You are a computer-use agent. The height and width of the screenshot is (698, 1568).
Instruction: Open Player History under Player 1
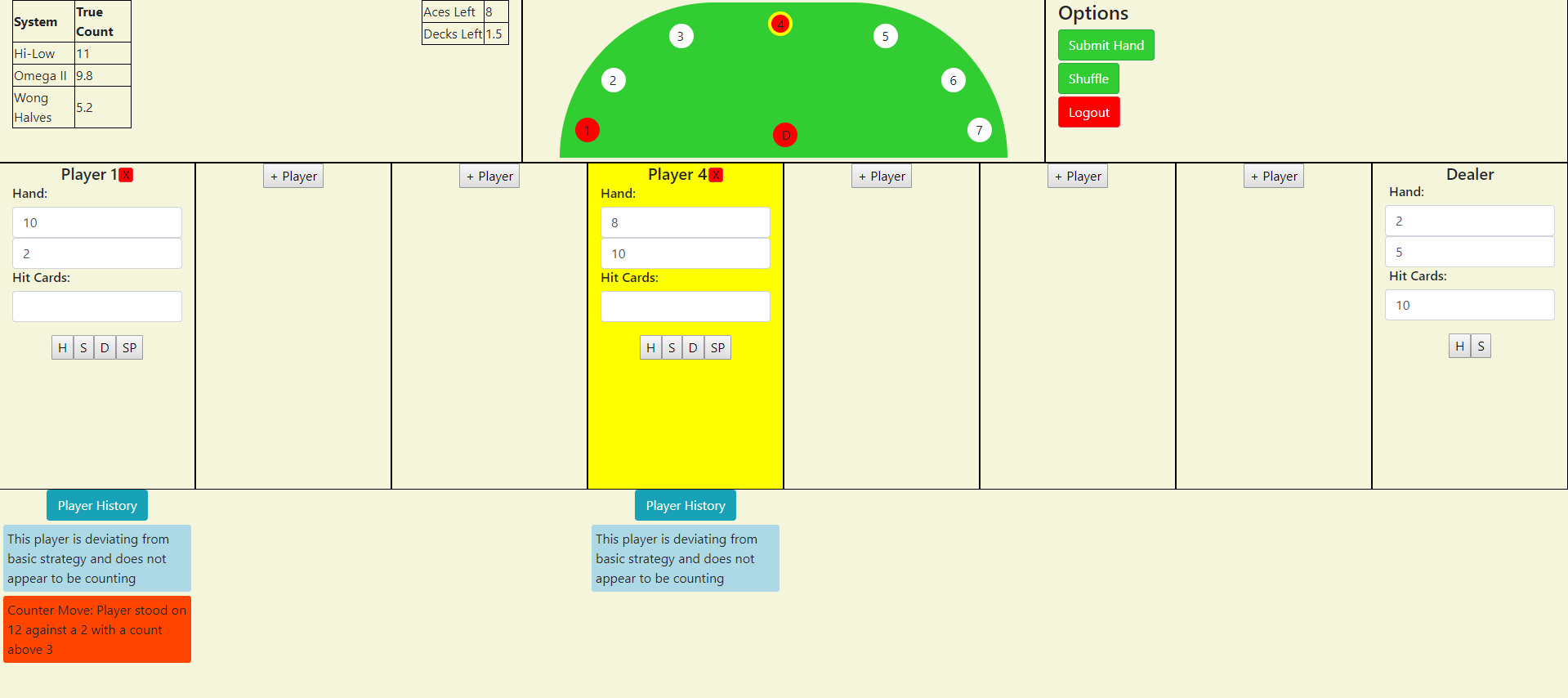tap(97, 506)
